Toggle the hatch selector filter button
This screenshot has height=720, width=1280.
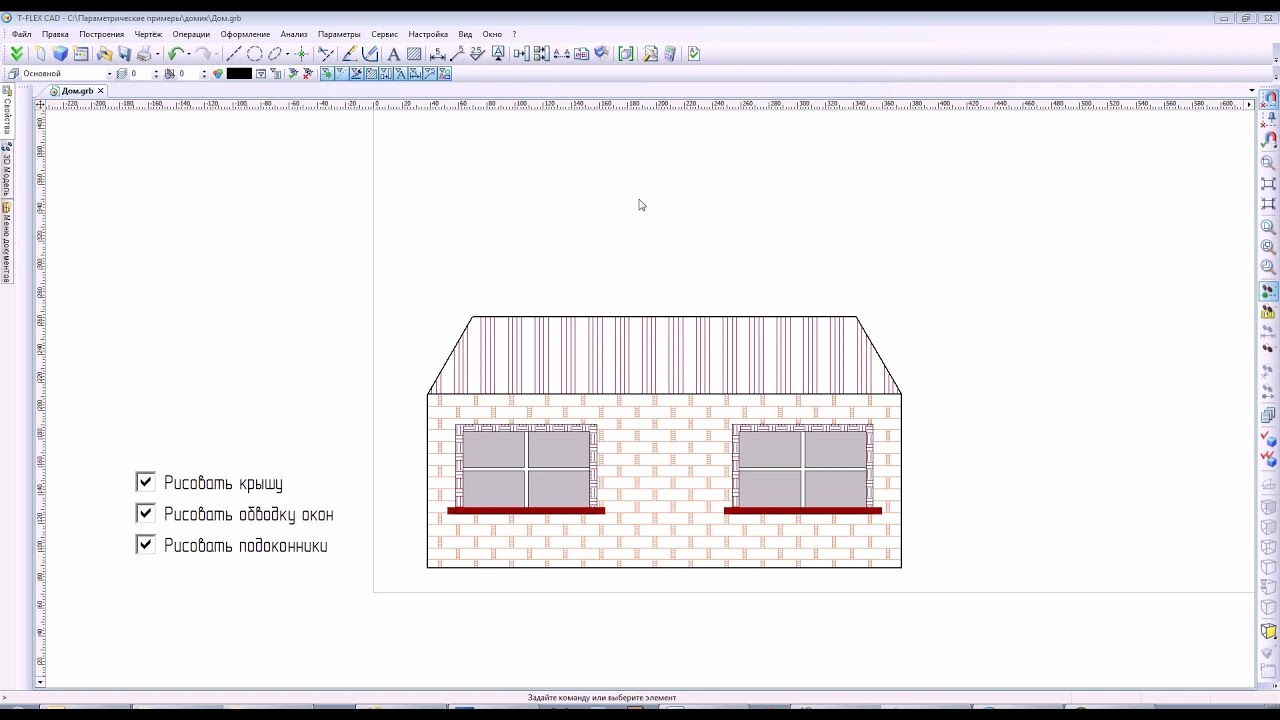[371, 73]
